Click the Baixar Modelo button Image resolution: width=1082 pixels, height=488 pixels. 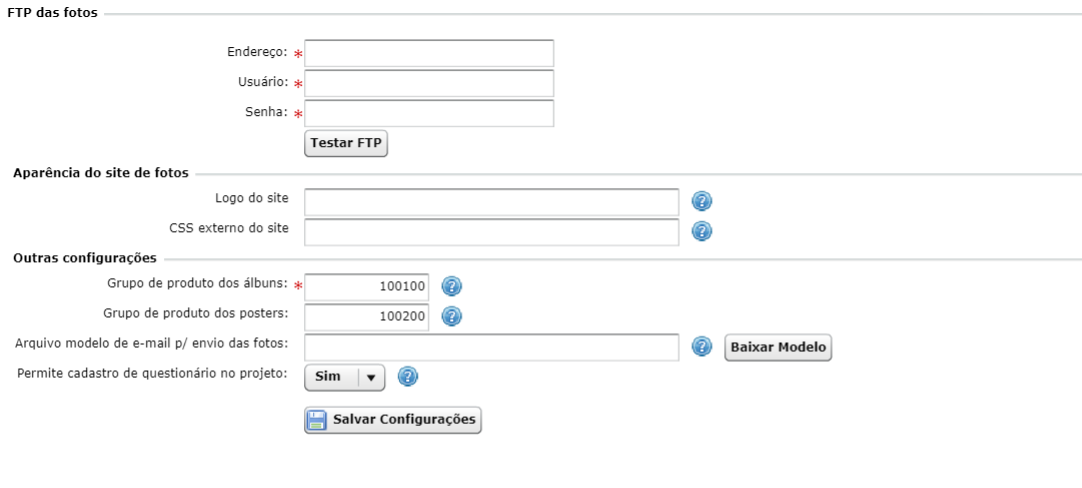(x=778, y=347)
